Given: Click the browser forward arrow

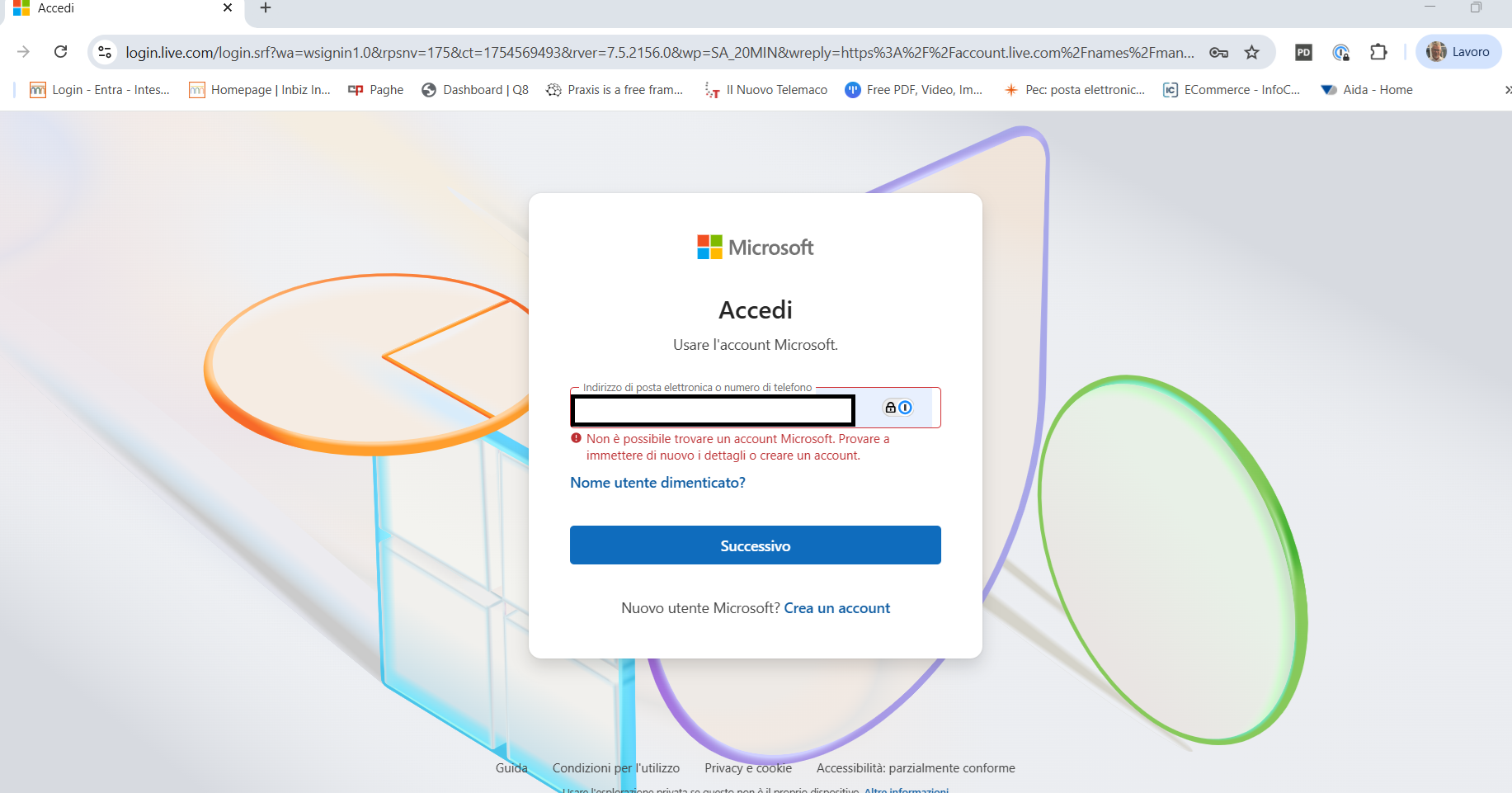Looking at the screenshot, I should tap(23, 52).
